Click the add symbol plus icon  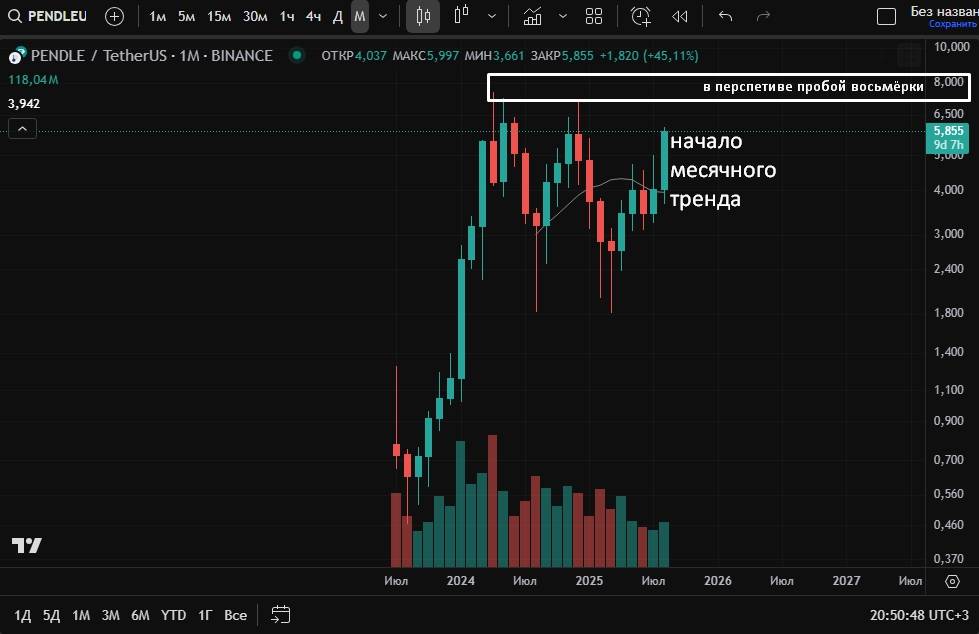point(115,16)
